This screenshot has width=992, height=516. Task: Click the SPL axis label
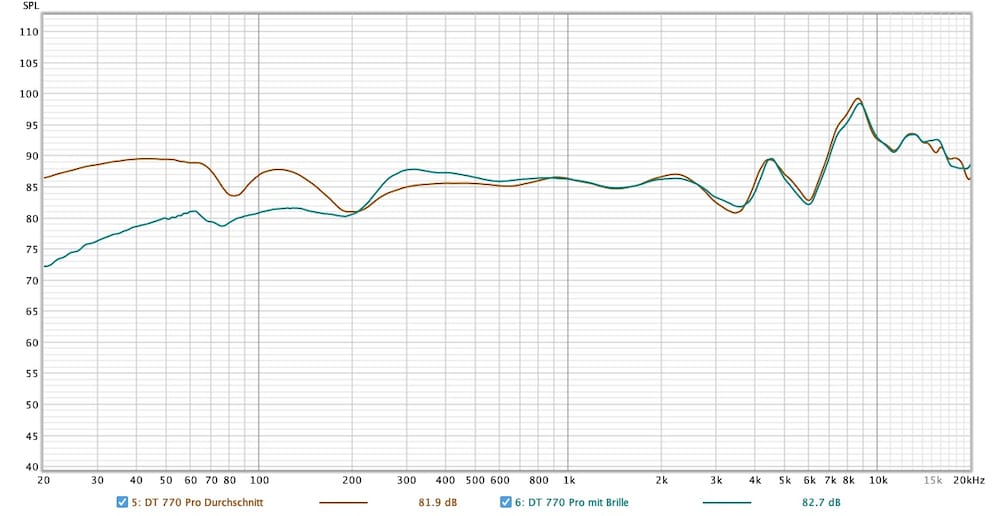coord(30,6)
